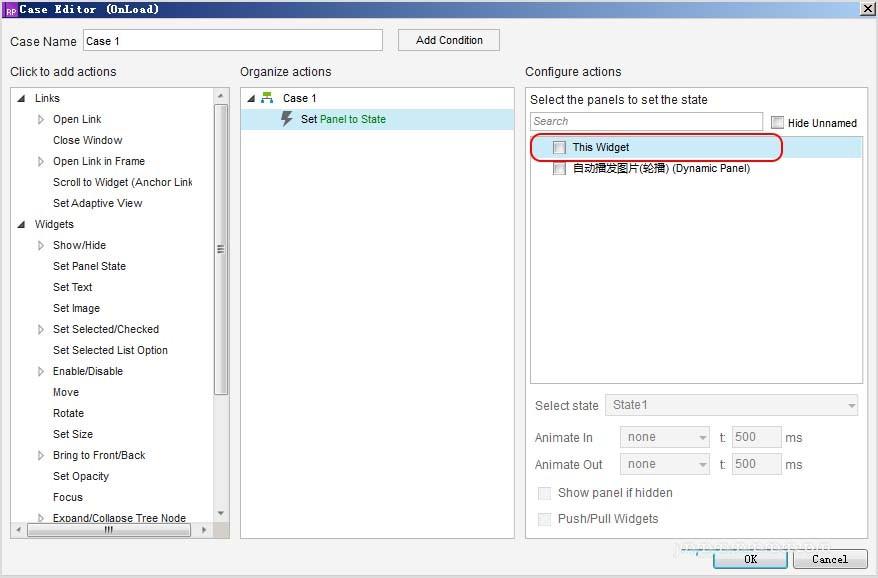Image resolution: width=878 pixels, height=578 pixels.
Task: Click the Add Condition button
Action: [x=448, y=40]
